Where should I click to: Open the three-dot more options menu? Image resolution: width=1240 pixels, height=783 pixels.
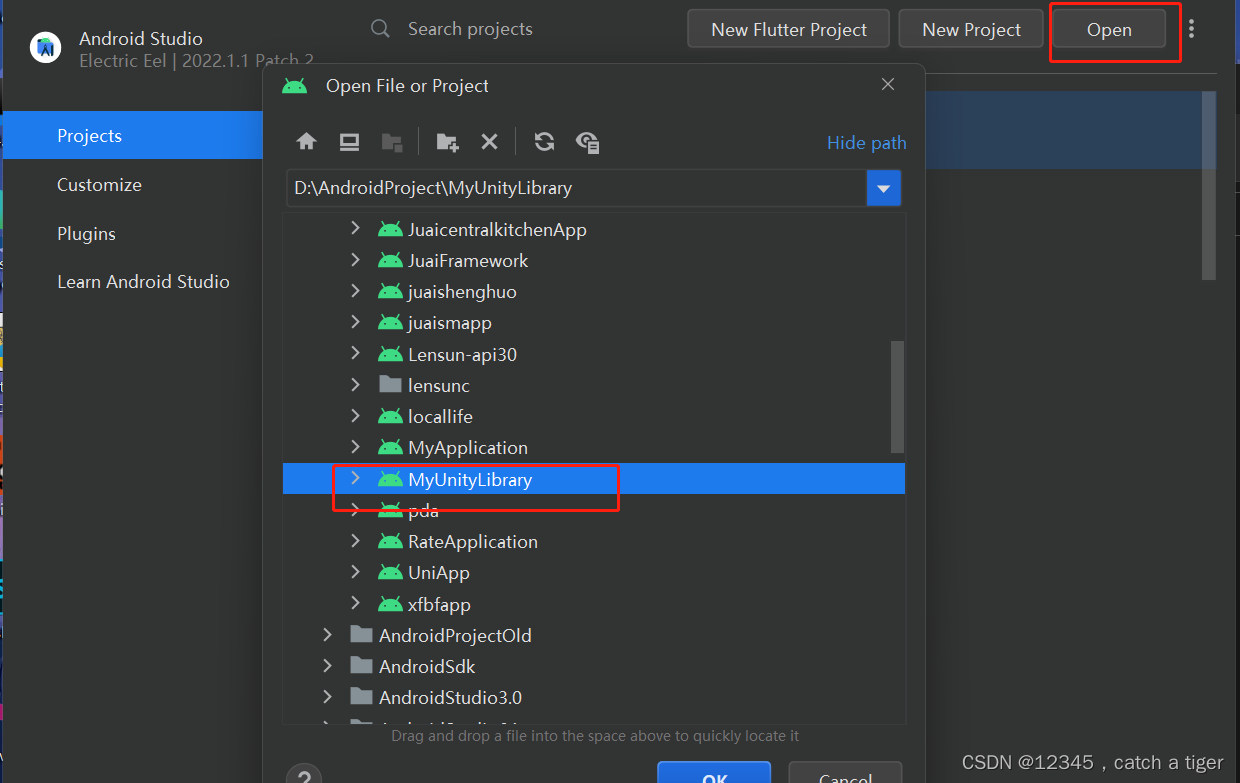[x=1191, y=29]
